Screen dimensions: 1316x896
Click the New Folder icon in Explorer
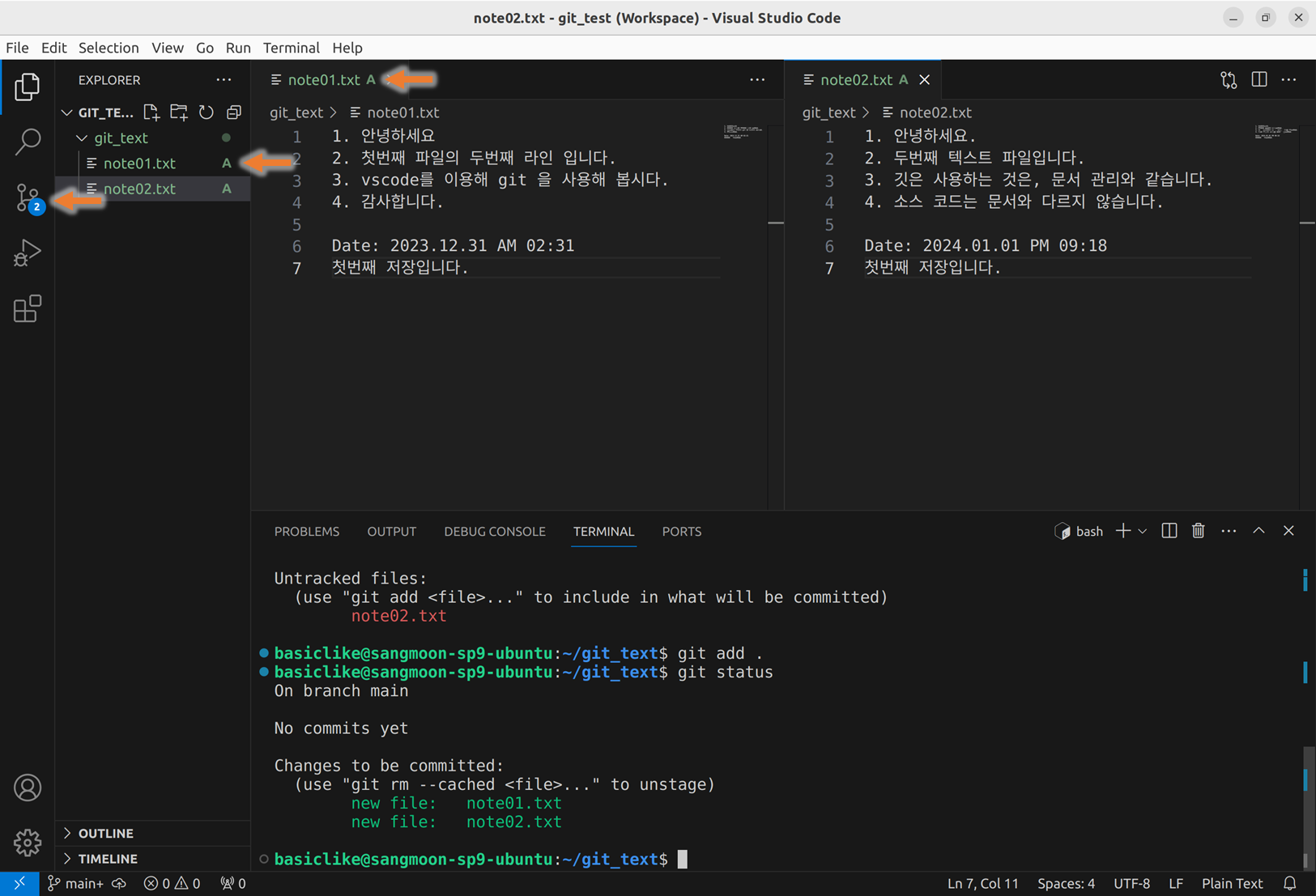[178, 113]
